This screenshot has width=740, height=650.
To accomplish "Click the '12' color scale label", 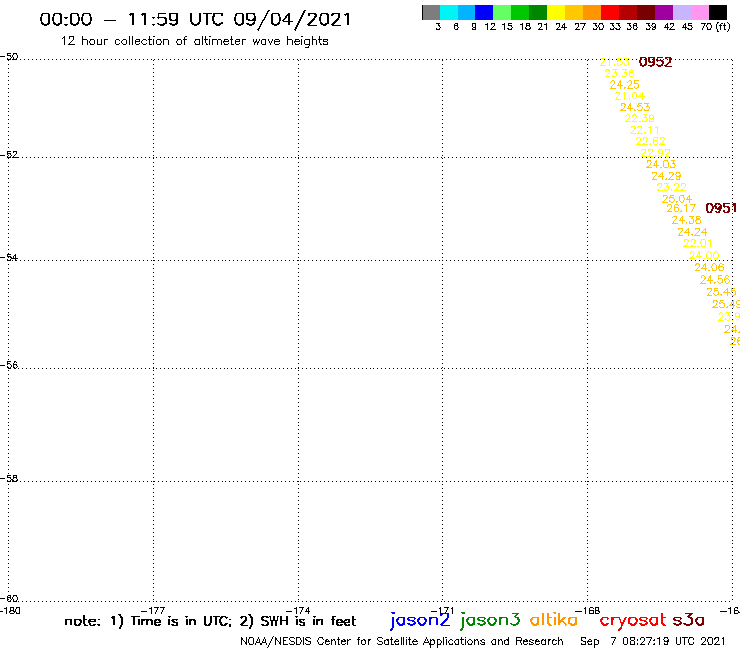I will point(490,27).
